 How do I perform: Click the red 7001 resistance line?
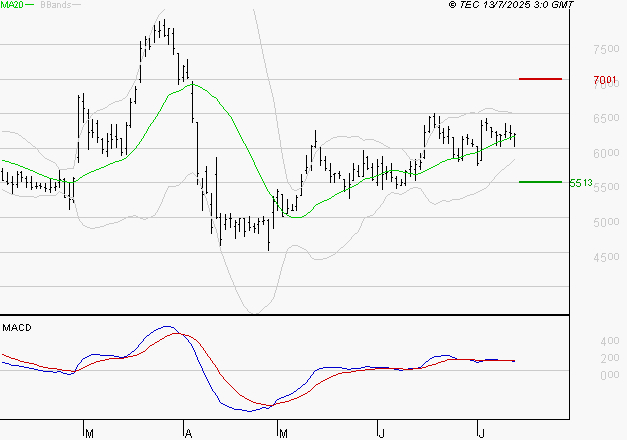pyautogui.click(x=540, y=79)
